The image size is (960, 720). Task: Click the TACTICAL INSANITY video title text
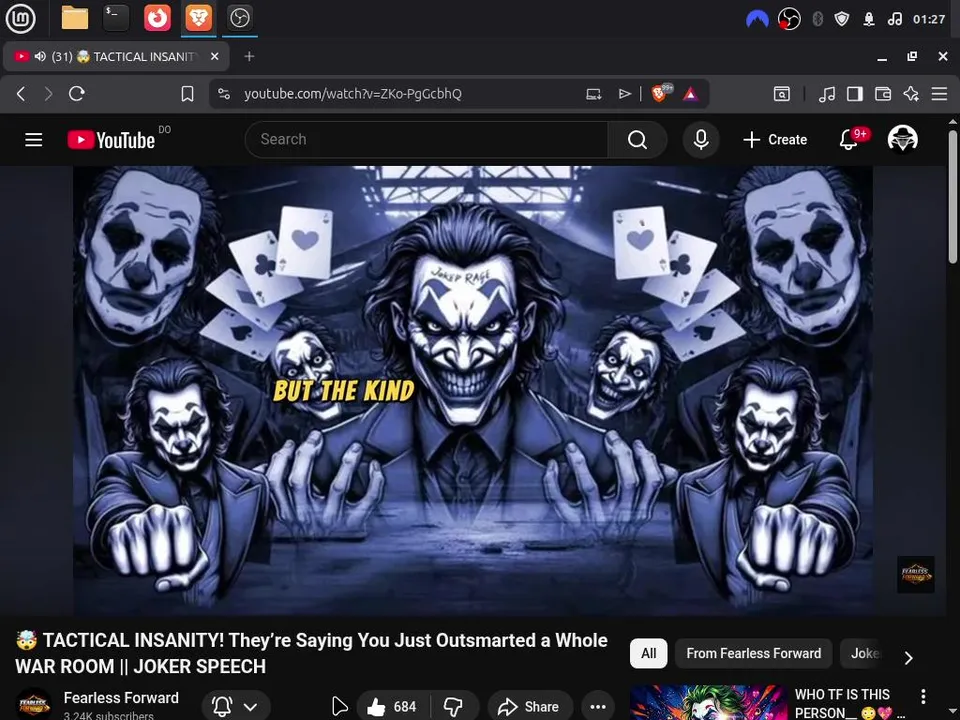pyautogui.click(x=312, y=653)
